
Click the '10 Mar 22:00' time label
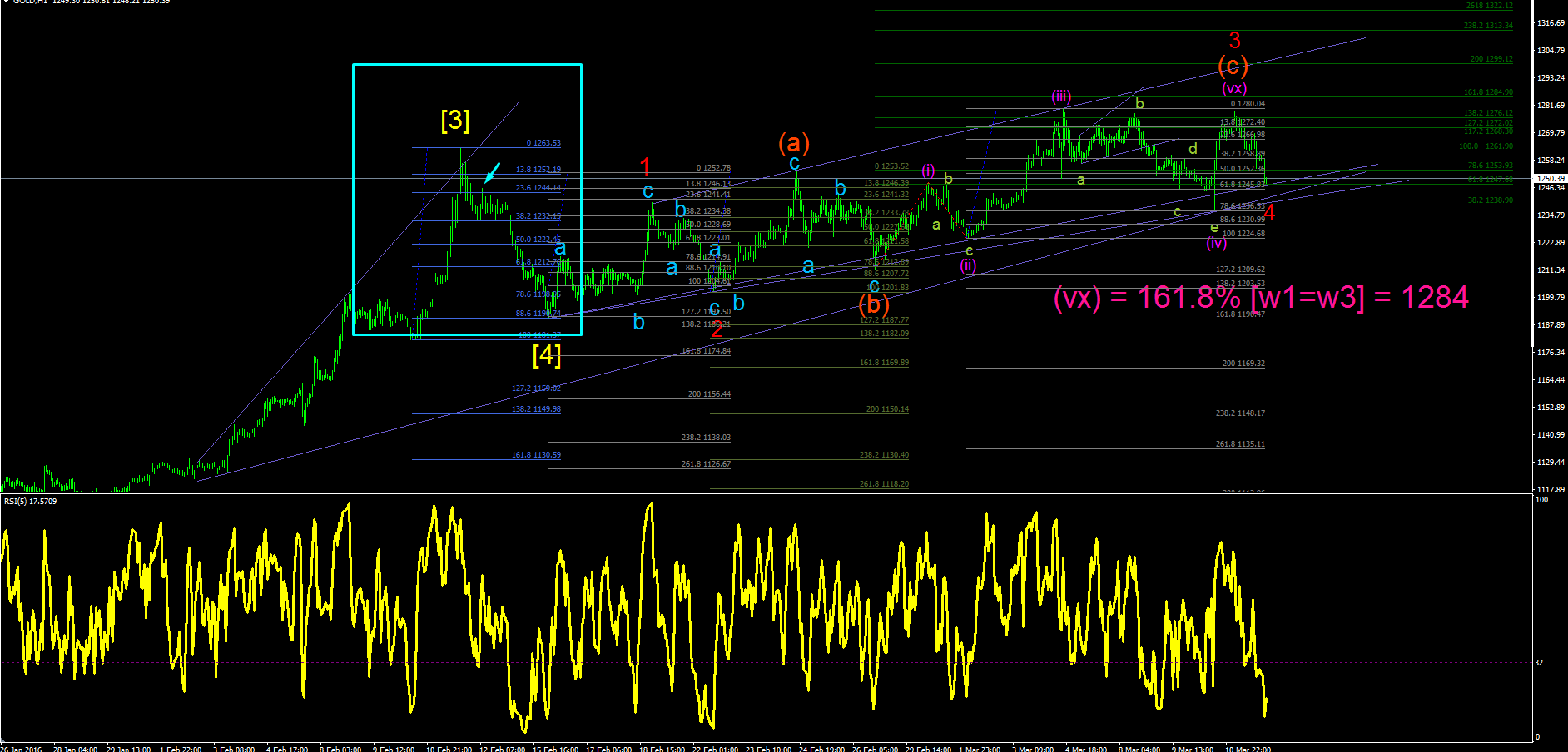[1248, 749]
